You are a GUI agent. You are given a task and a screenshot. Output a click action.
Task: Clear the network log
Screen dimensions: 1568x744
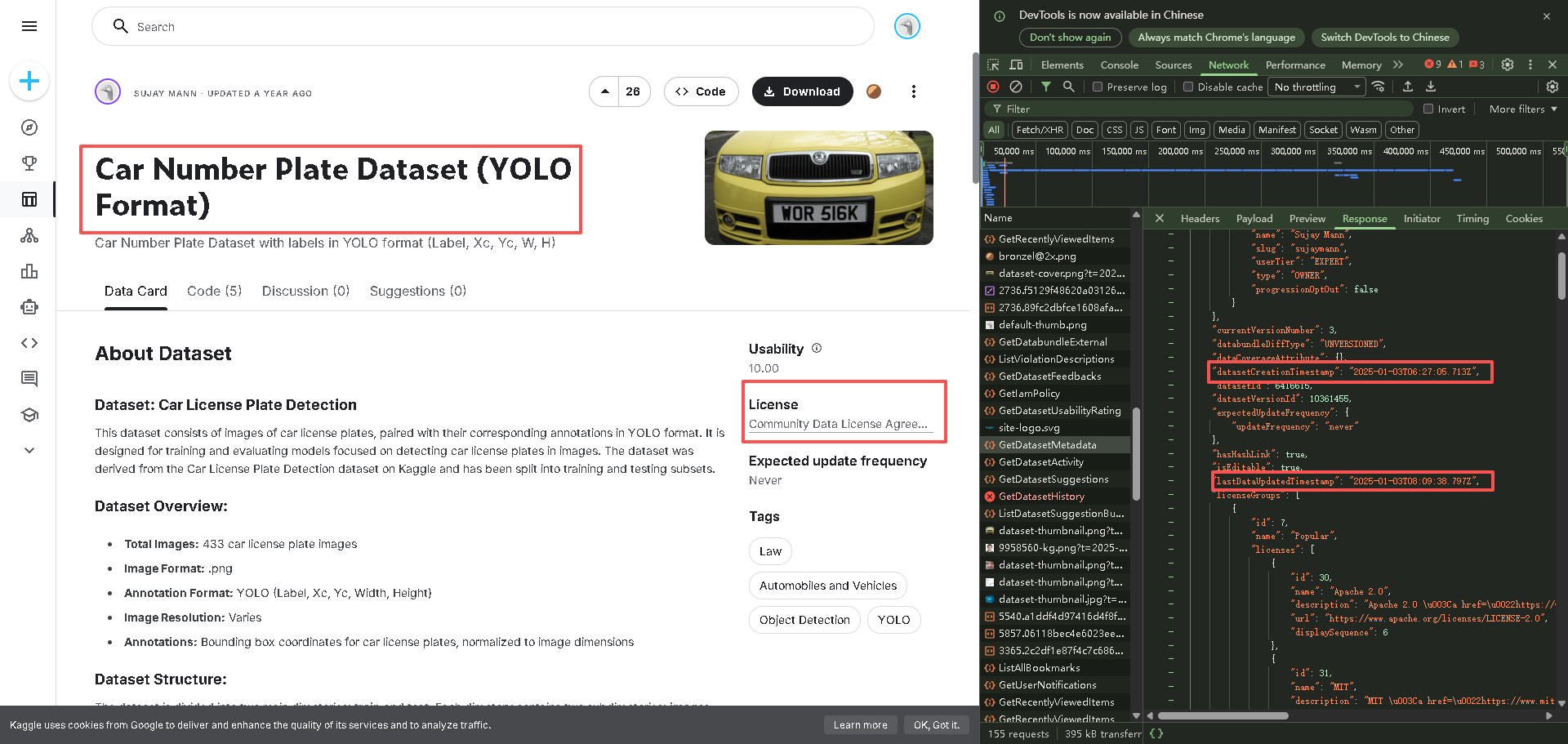(1016, 87)
